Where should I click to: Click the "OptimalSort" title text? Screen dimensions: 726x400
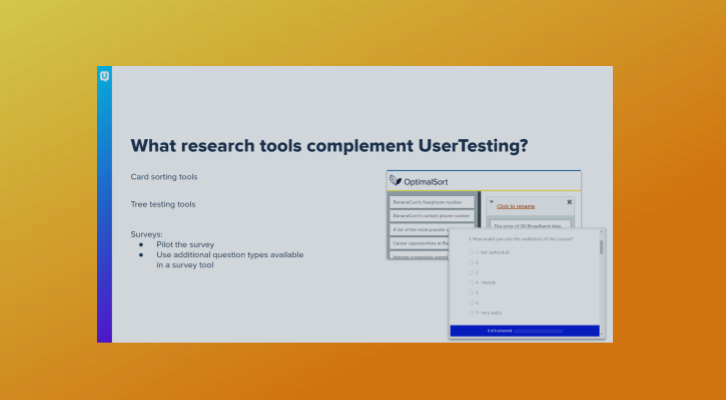426,182
